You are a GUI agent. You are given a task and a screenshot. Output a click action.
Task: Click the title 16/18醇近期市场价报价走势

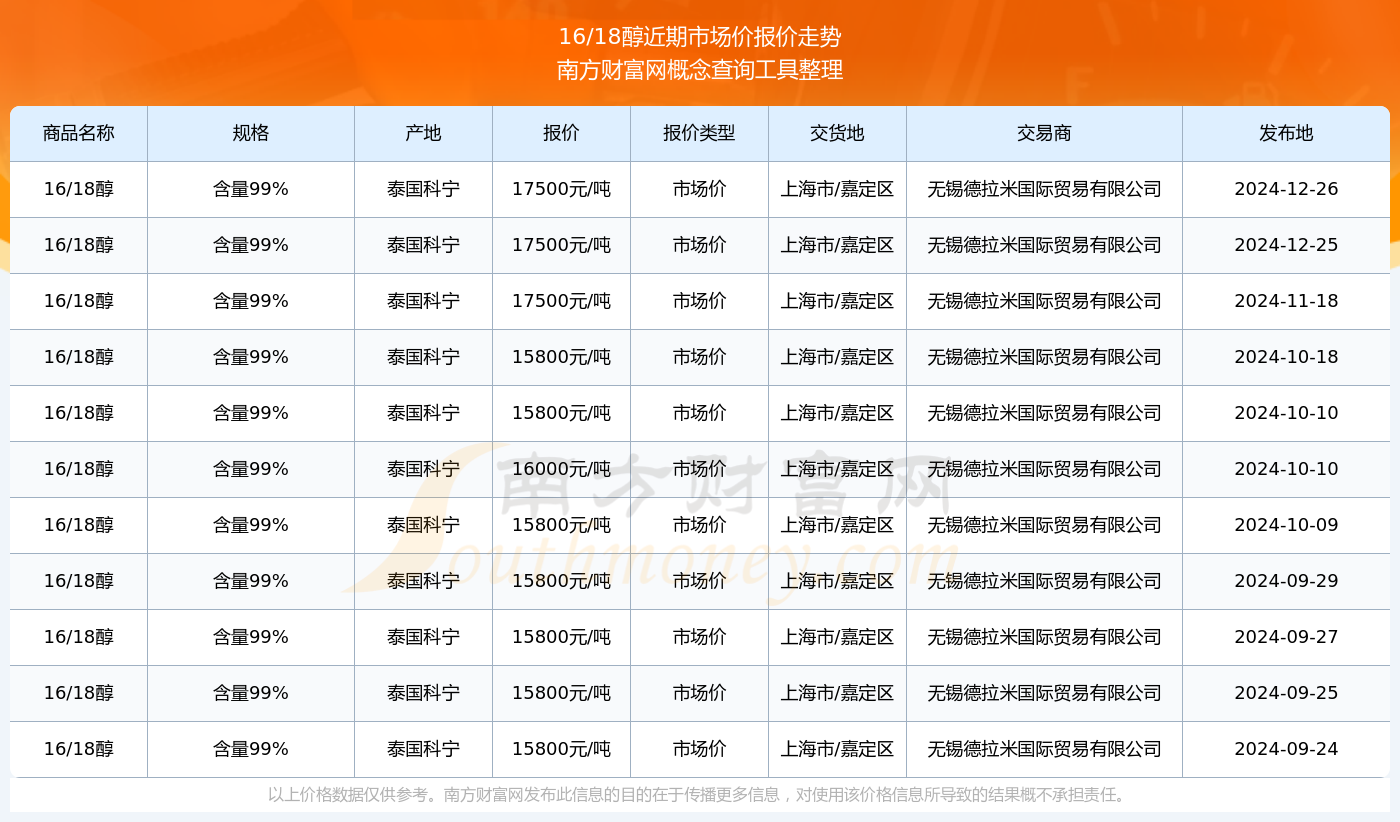(700, 38)
